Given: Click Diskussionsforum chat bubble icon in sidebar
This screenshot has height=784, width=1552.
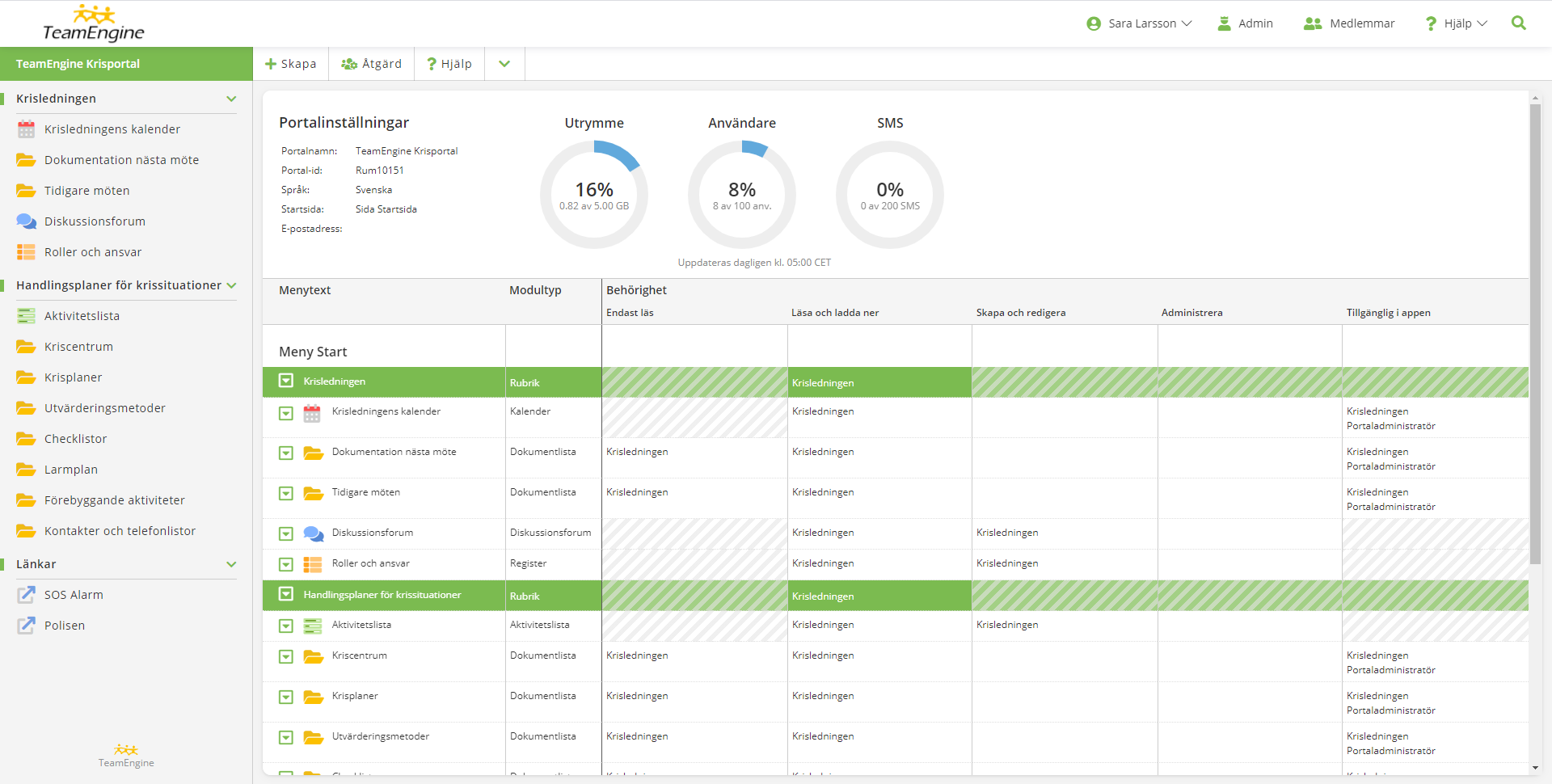Looking at the screenshot, I should 27,221.
